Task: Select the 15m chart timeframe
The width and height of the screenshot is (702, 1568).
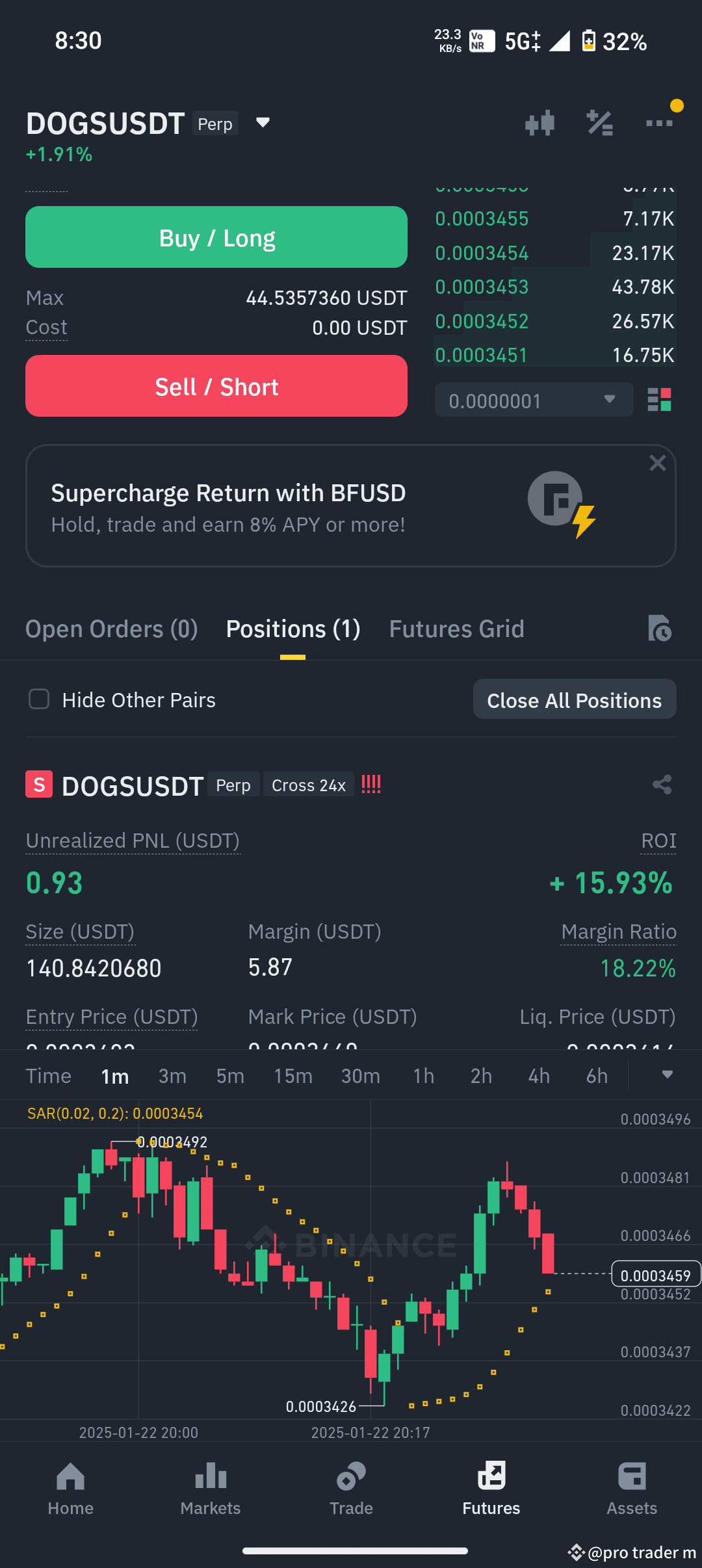Action: (293, 1075)
